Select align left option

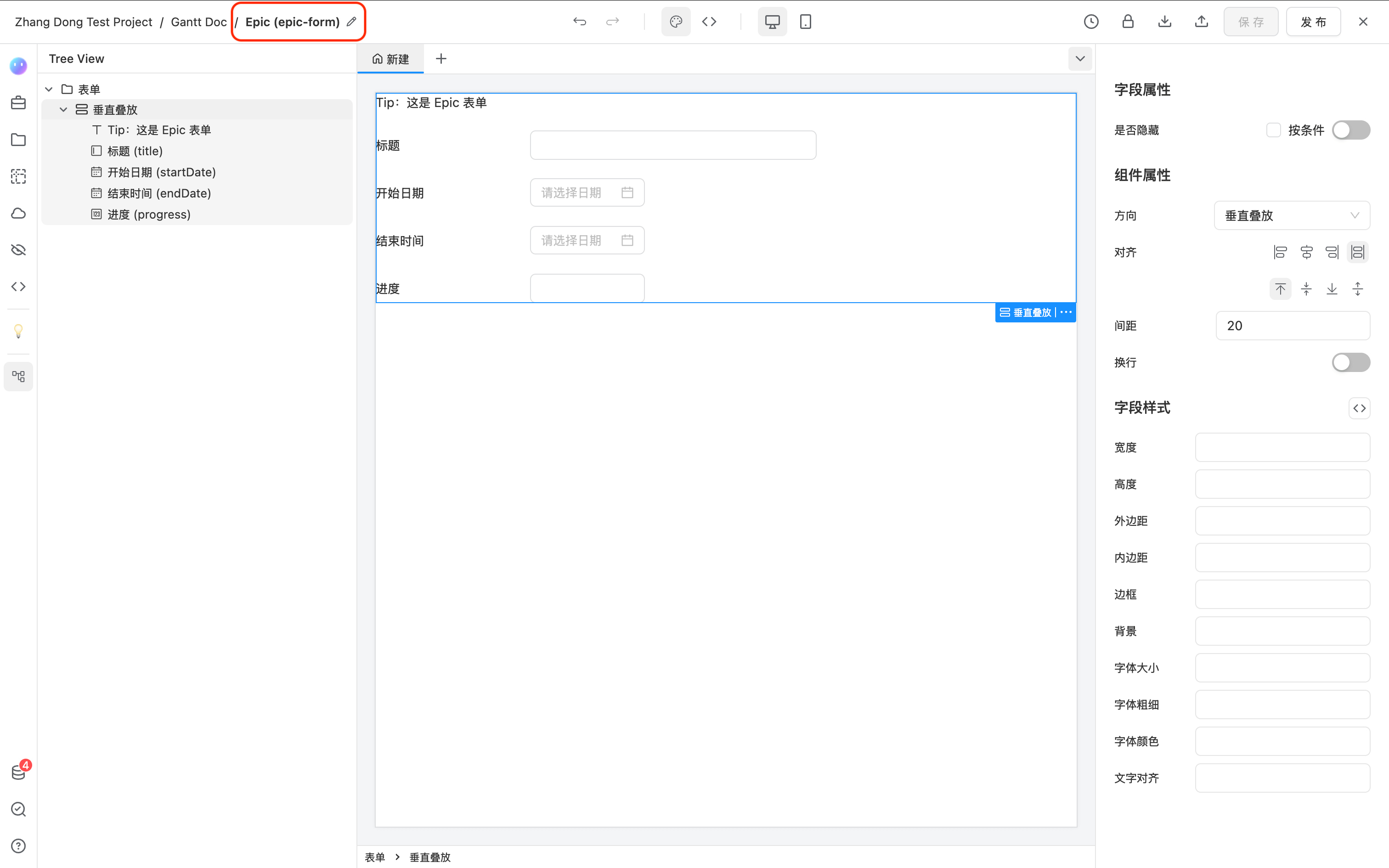[1280, 252]
